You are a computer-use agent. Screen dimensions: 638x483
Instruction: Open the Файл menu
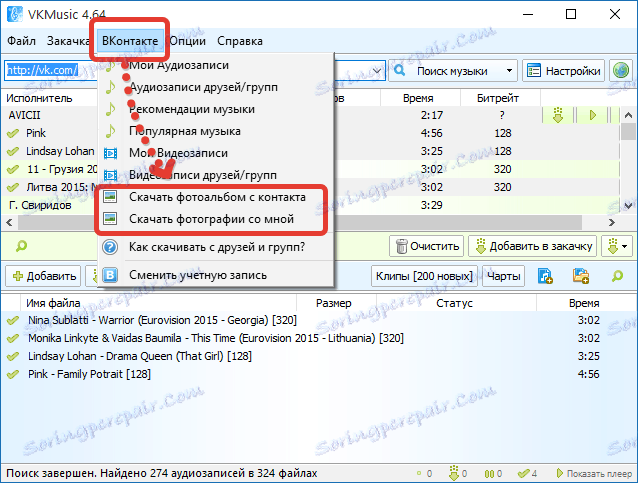(x=21, y=41)
